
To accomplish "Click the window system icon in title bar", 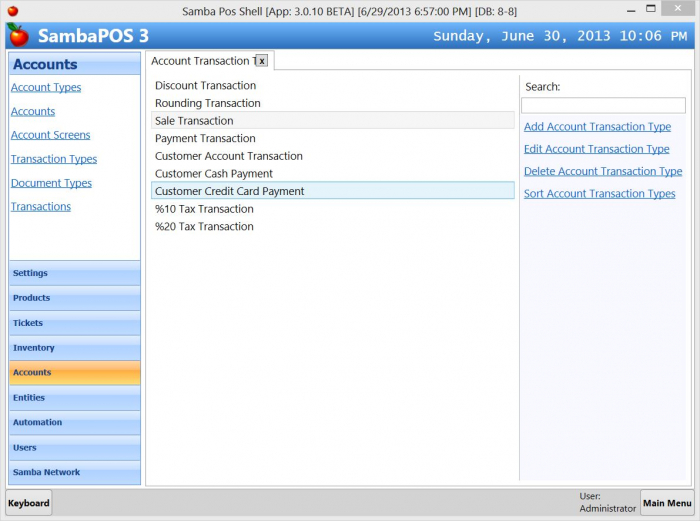I will point(12,10).
